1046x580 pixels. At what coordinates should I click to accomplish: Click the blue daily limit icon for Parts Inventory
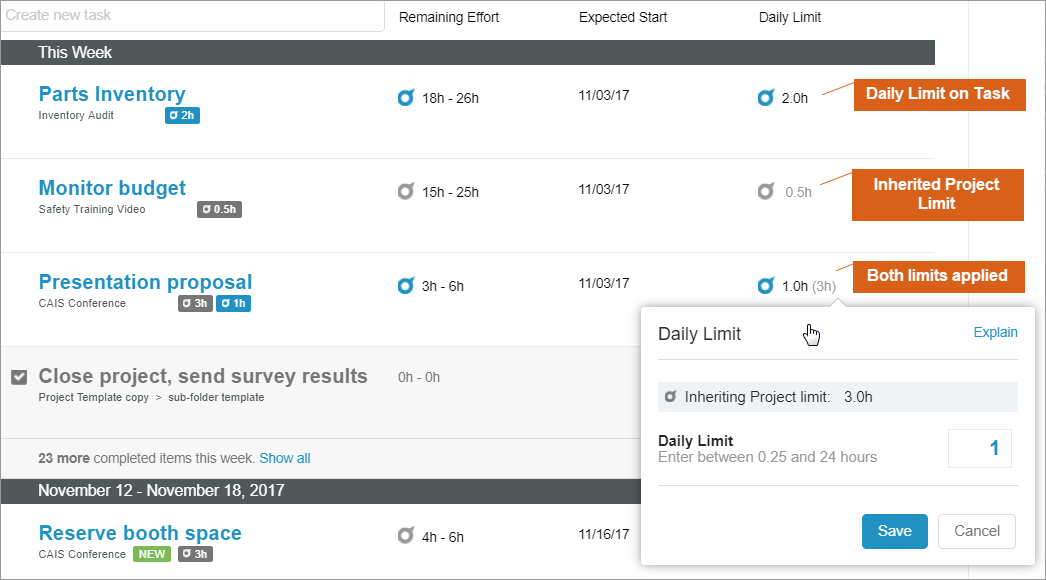[x=766, y=98]
